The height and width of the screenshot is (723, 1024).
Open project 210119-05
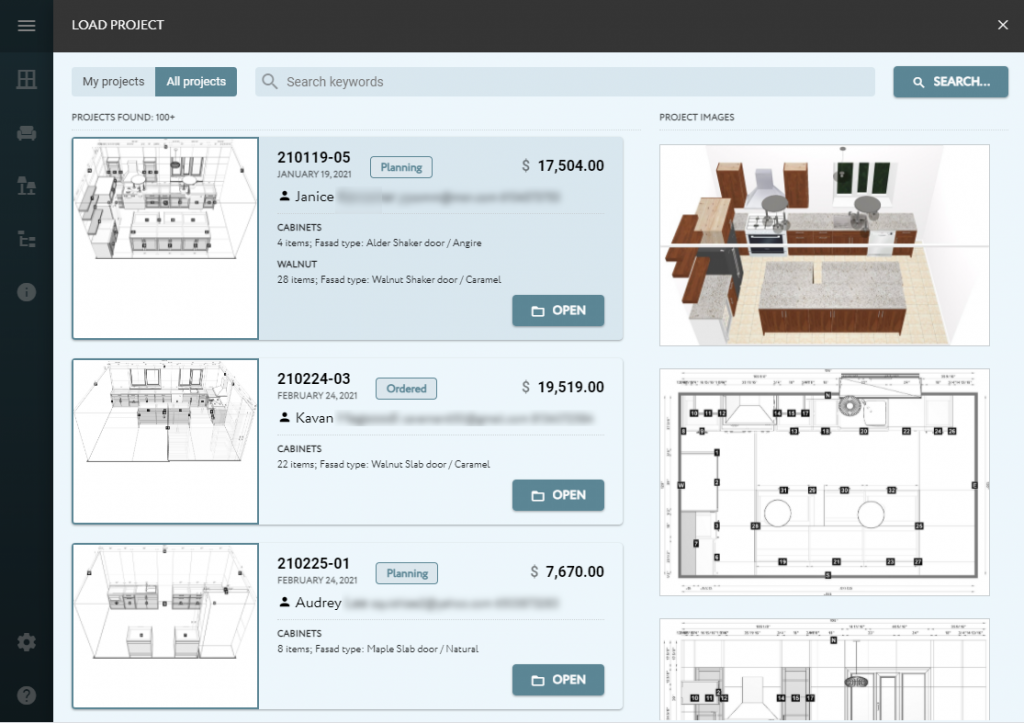point(558,311)
